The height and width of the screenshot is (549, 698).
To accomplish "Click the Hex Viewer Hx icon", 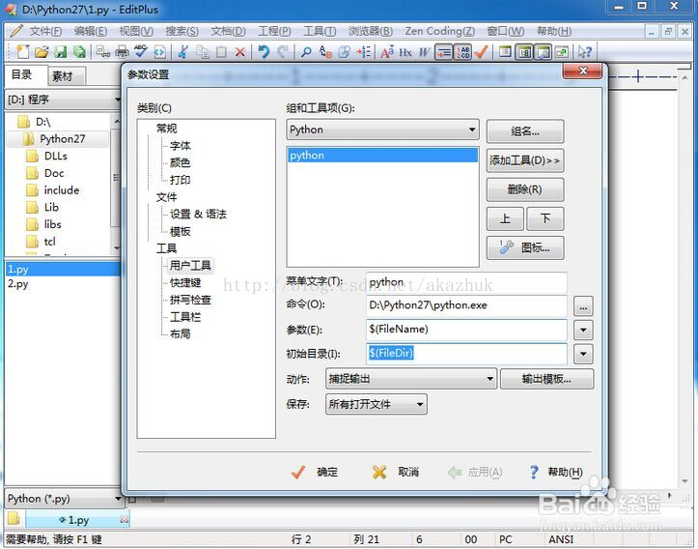I will (406, 52).
